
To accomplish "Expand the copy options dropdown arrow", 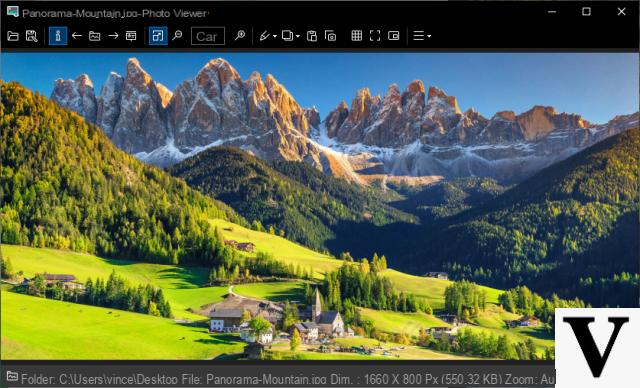I will 298,36.
